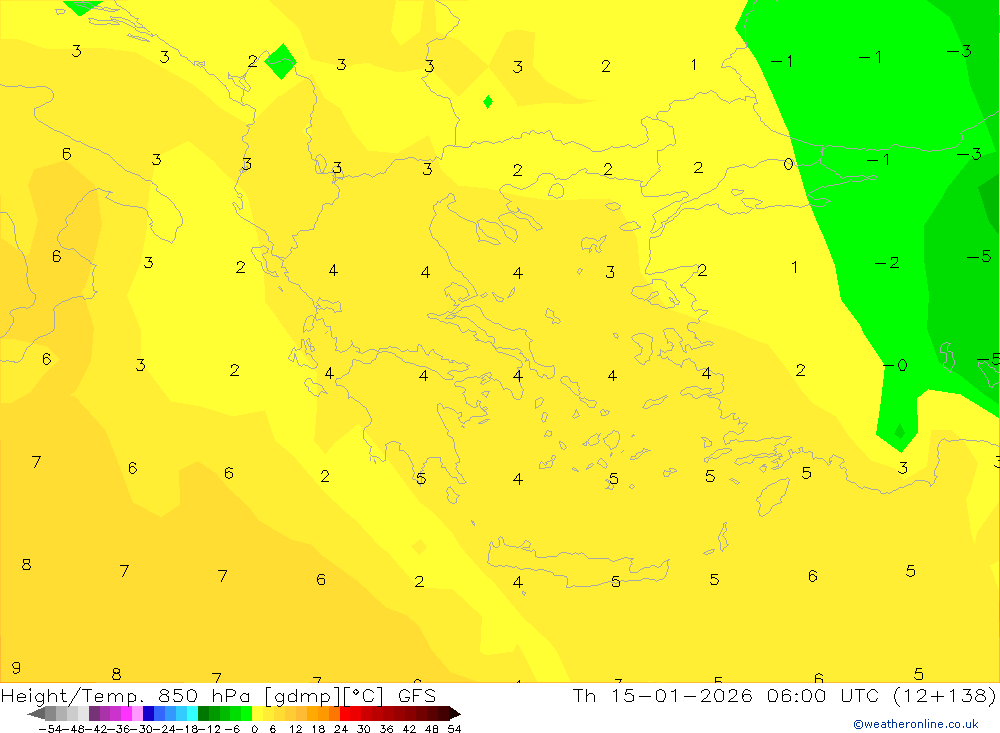Click the dark brown right arrow end of the legend
Image resolution: width=1000 pixels, height=733 pixels.
(x=454, y=714)
